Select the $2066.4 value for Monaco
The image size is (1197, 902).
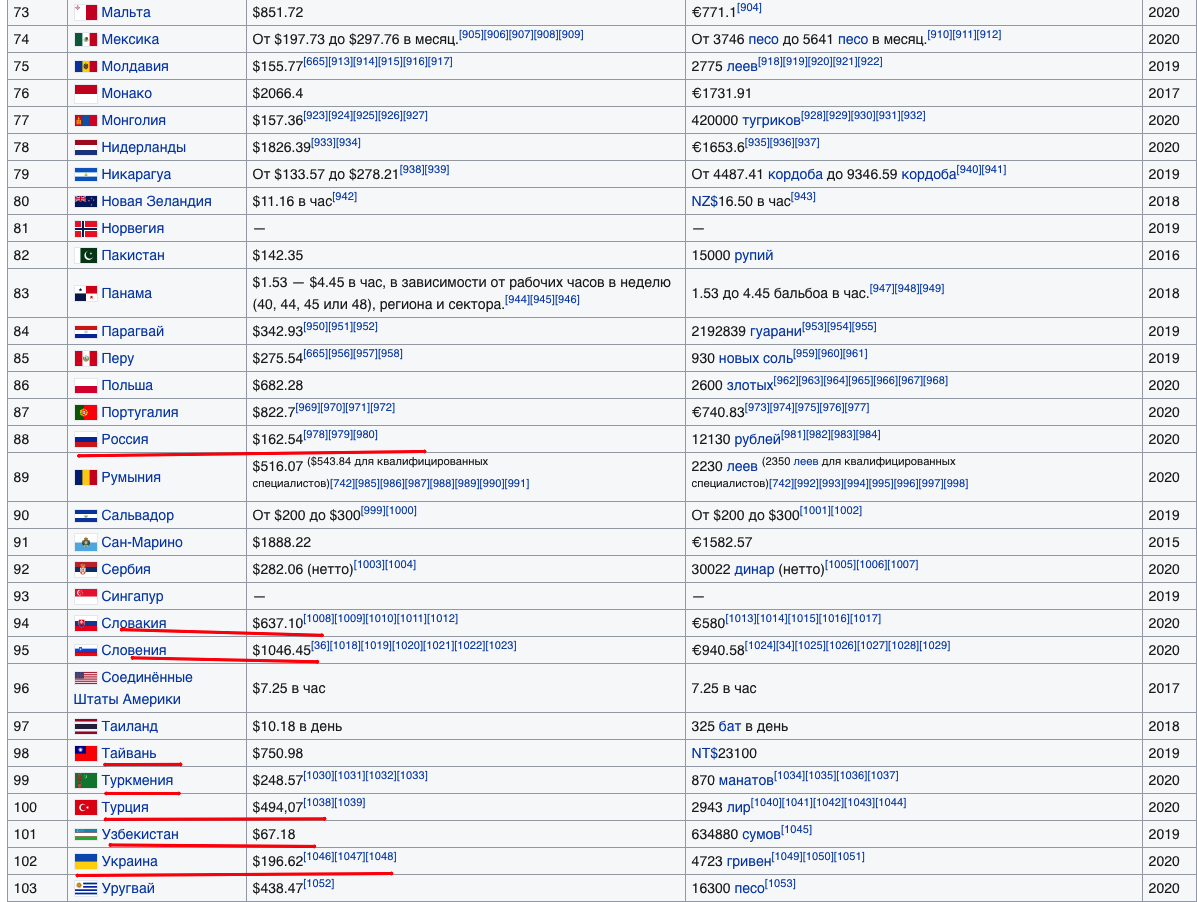click(x=278, y=93)
